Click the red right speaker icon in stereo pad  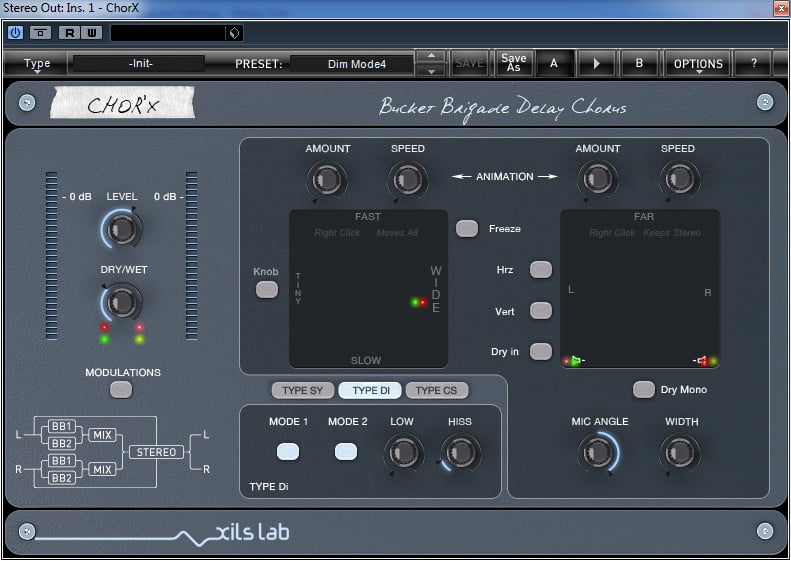[x=702, y=360]
